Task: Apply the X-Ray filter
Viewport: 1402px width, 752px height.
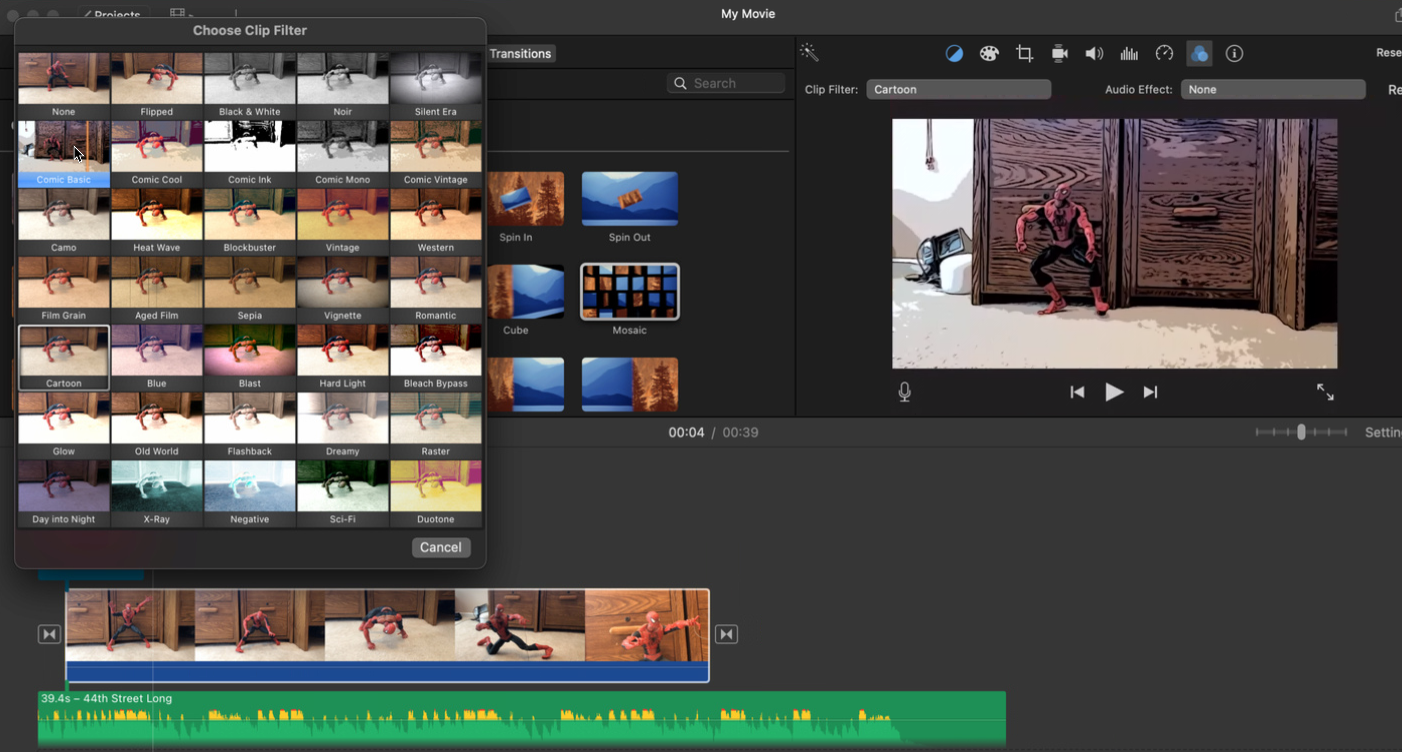Action: (x=157, y=494)
